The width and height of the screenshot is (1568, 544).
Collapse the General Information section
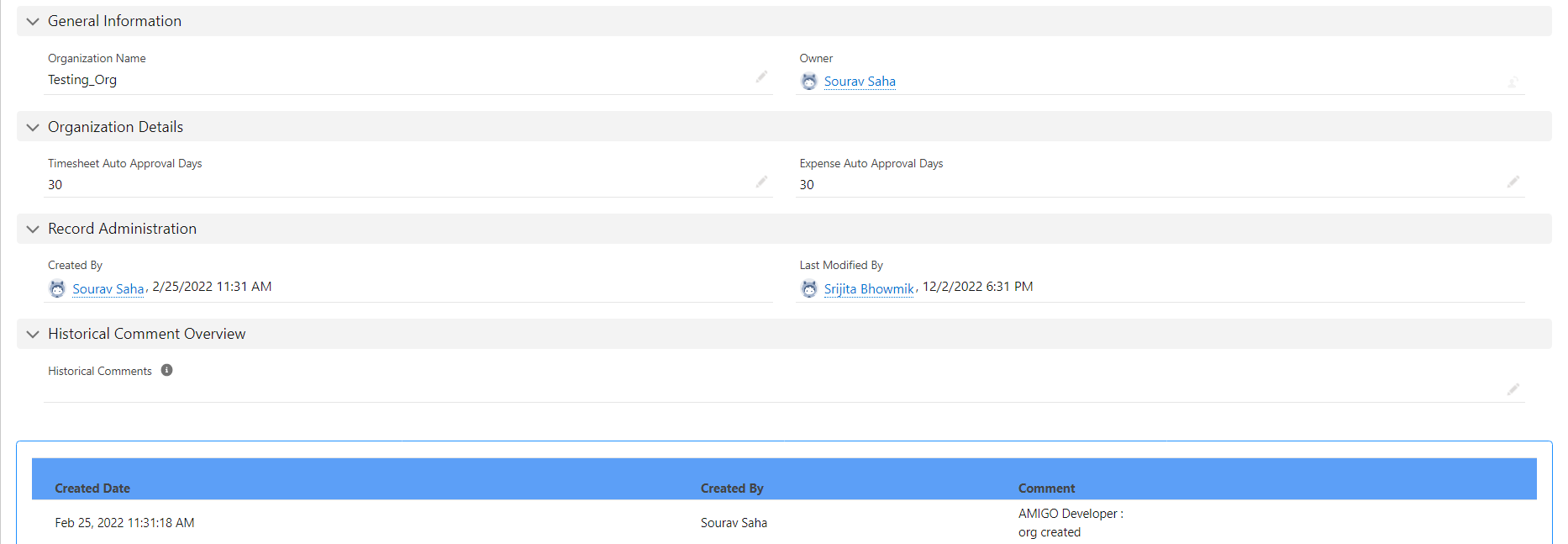33,21
